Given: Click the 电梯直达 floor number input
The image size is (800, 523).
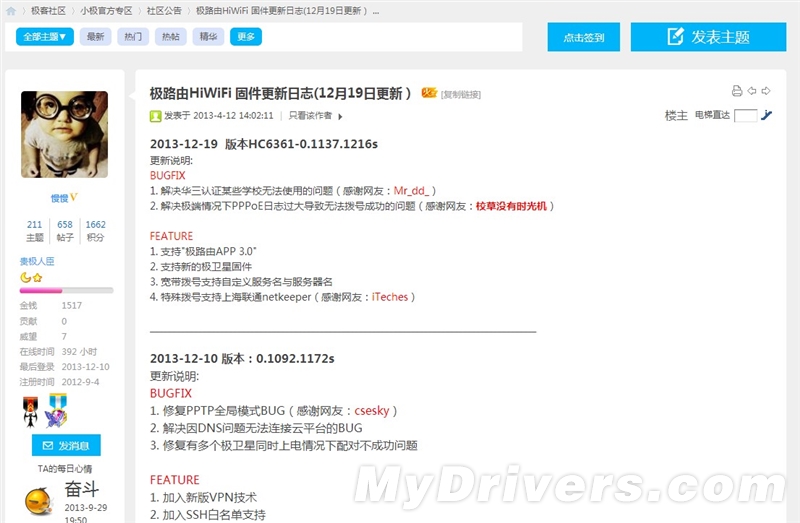Looking at the screenshot, I should point(745,116).
